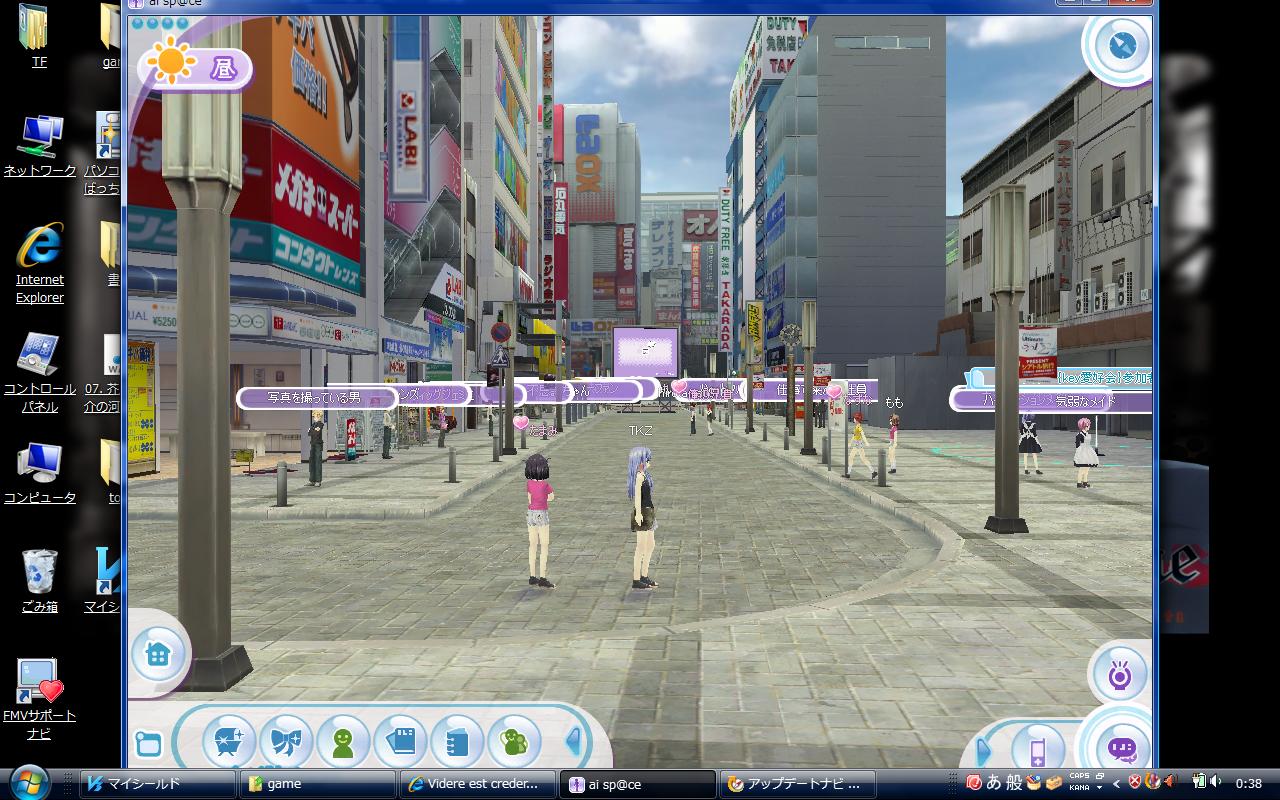Screen dimensions: 1280x800
Task: Open the purple chat speech bubble icon
Action: point(1122,746)
